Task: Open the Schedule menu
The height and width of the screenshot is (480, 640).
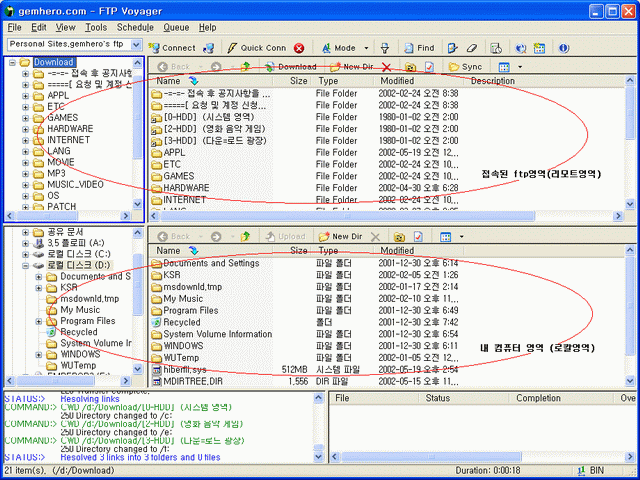Action: 135,27
